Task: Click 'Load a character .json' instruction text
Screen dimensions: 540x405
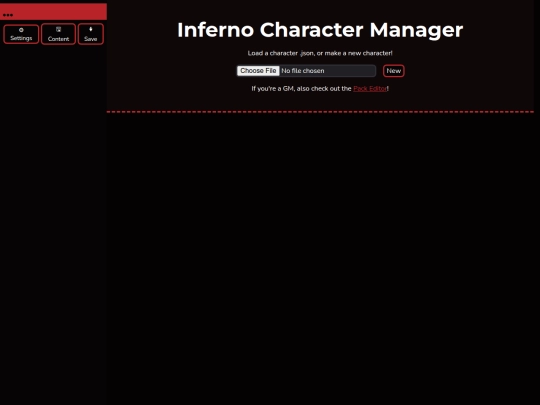Action: [320, 53]
